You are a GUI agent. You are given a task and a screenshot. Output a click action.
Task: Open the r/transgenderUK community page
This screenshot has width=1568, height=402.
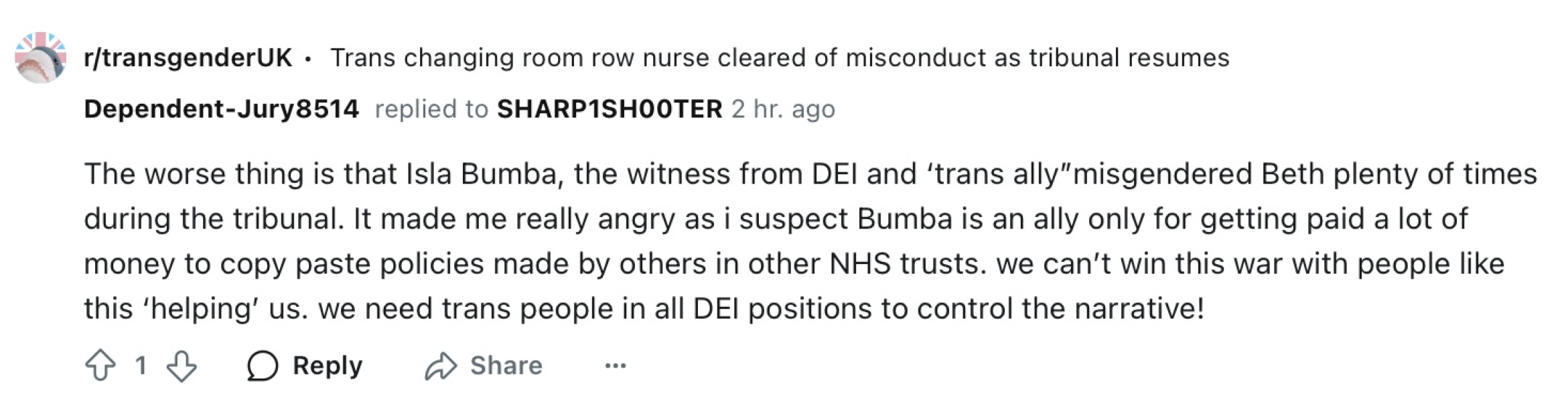(x=190, y=59)
